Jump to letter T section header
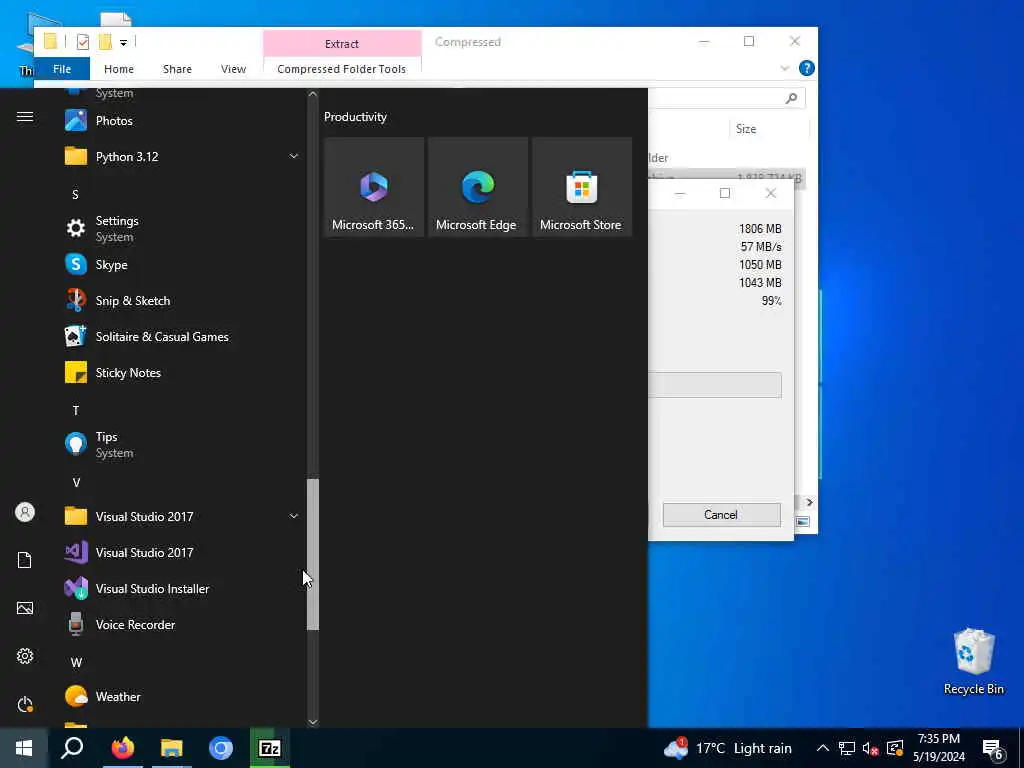Image resolution: width=1024 pixels, height=768 pixels. tap(76, 411)
